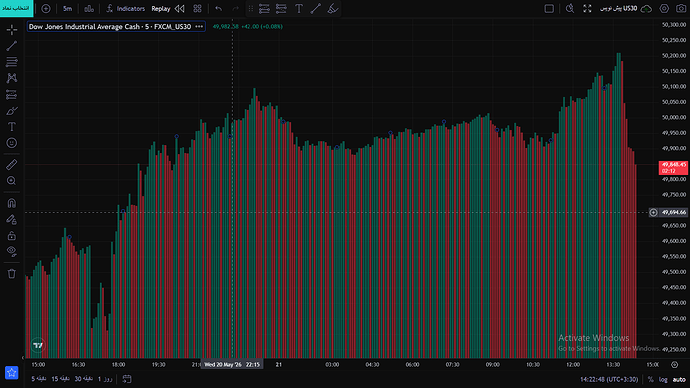This screenshot has height=388, width=690.
Task: Select the 15 minute range tab
Action: coord(61,379)
